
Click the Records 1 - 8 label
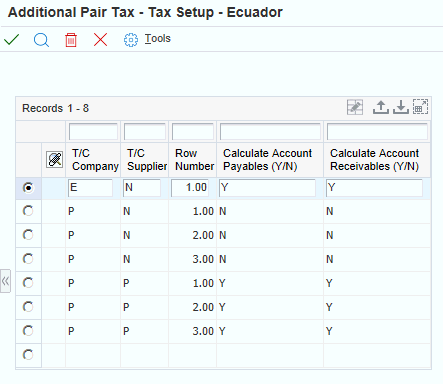tap(55, 108)
